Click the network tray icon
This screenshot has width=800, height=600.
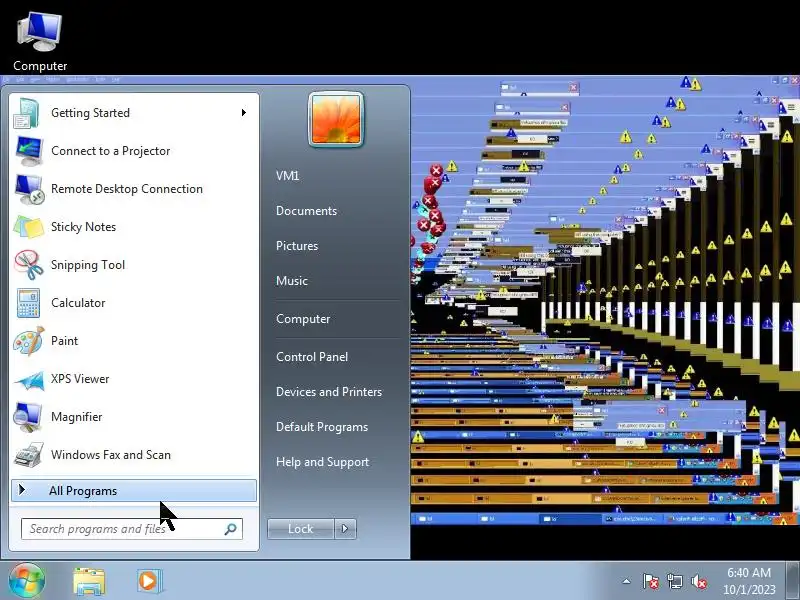click(x=674, y=581)
